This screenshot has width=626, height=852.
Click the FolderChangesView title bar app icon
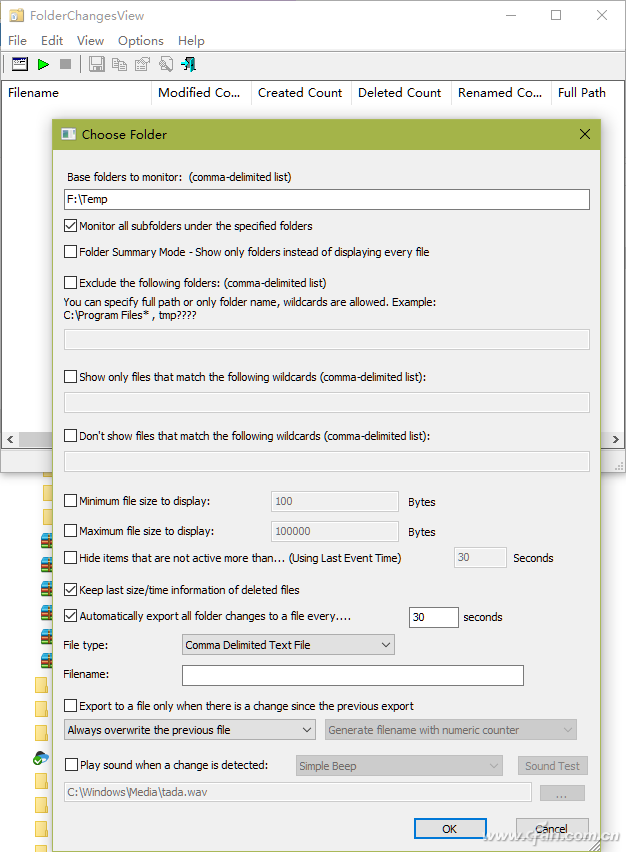pyautogui.click(x=16, y=15)
